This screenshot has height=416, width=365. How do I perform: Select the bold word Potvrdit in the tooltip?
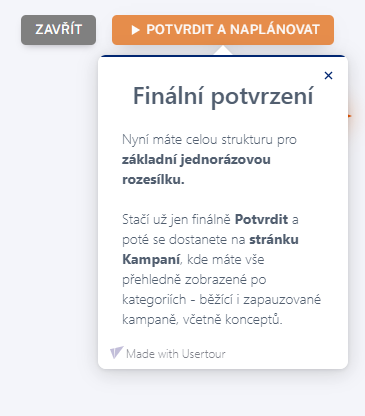261,219
